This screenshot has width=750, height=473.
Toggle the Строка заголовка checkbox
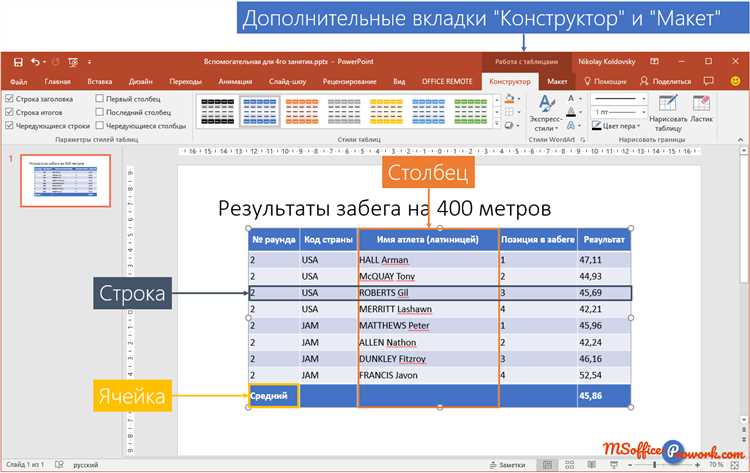pyautogui.click(x=9, y=99)
